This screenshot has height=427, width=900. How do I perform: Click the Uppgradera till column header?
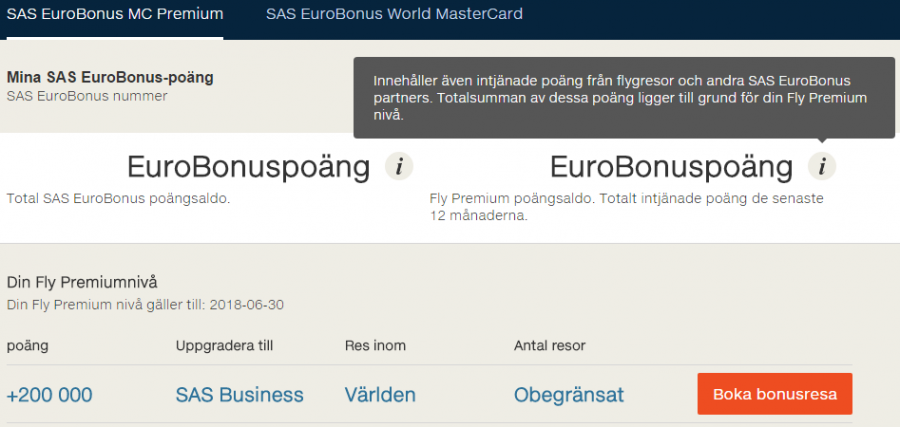(x=224, y=345)
